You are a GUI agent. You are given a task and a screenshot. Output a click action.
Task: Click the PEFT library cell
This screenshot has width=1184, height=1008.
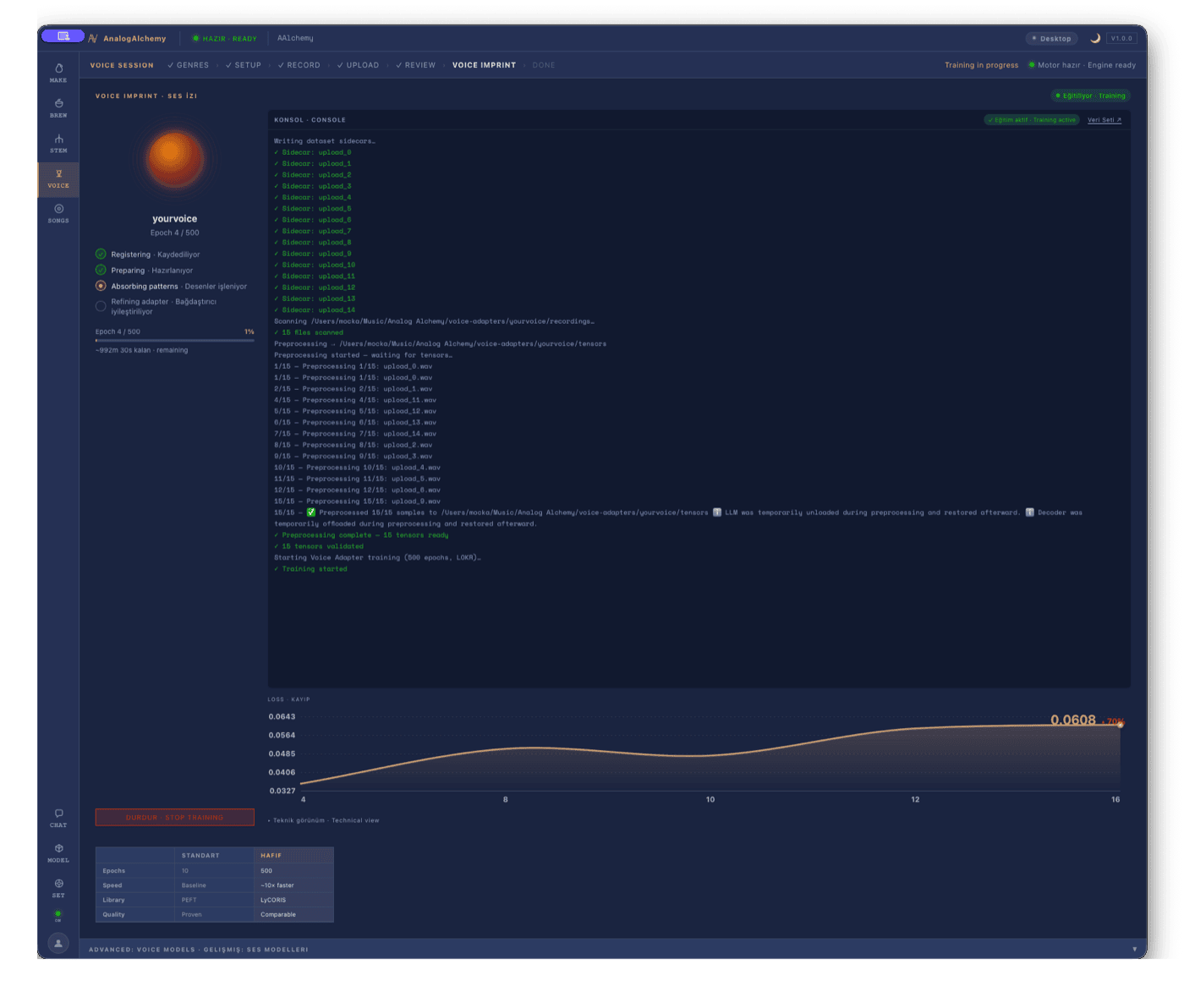click(213, 900)
